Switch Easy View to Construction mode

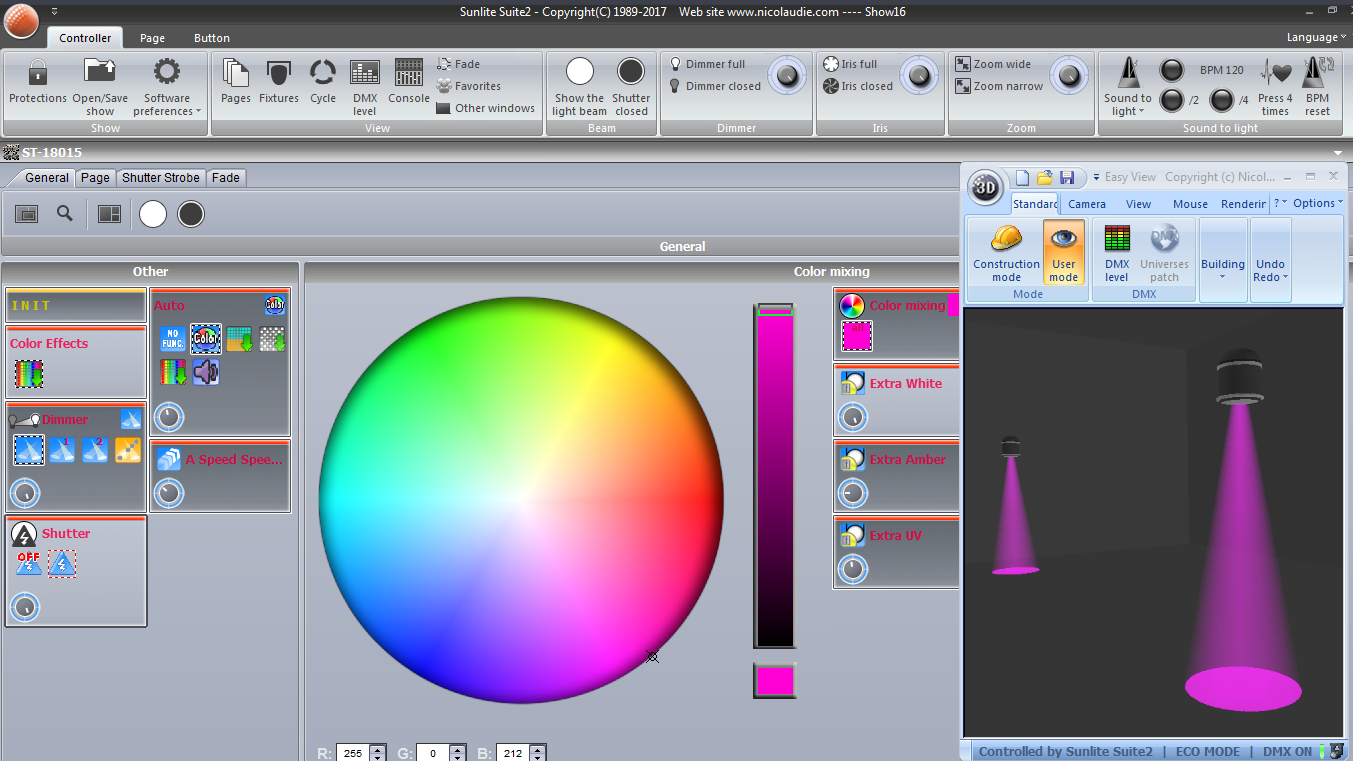tap(1006, 254)
